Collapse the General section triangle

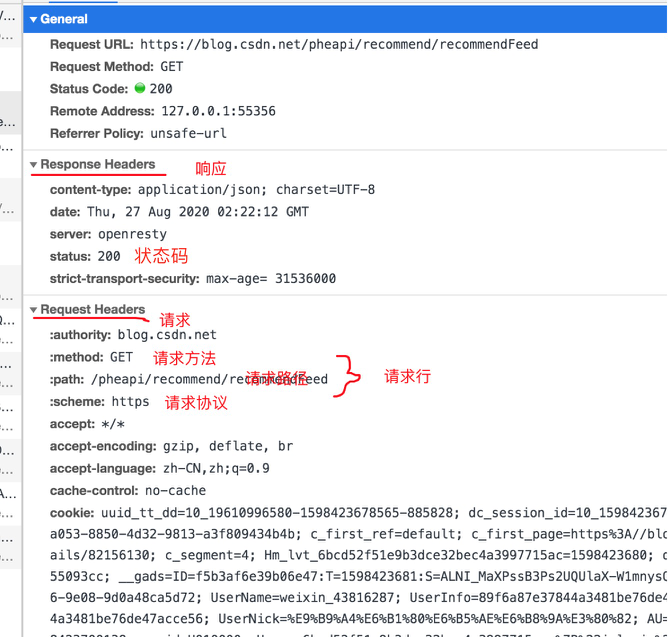tap(33, 19)
